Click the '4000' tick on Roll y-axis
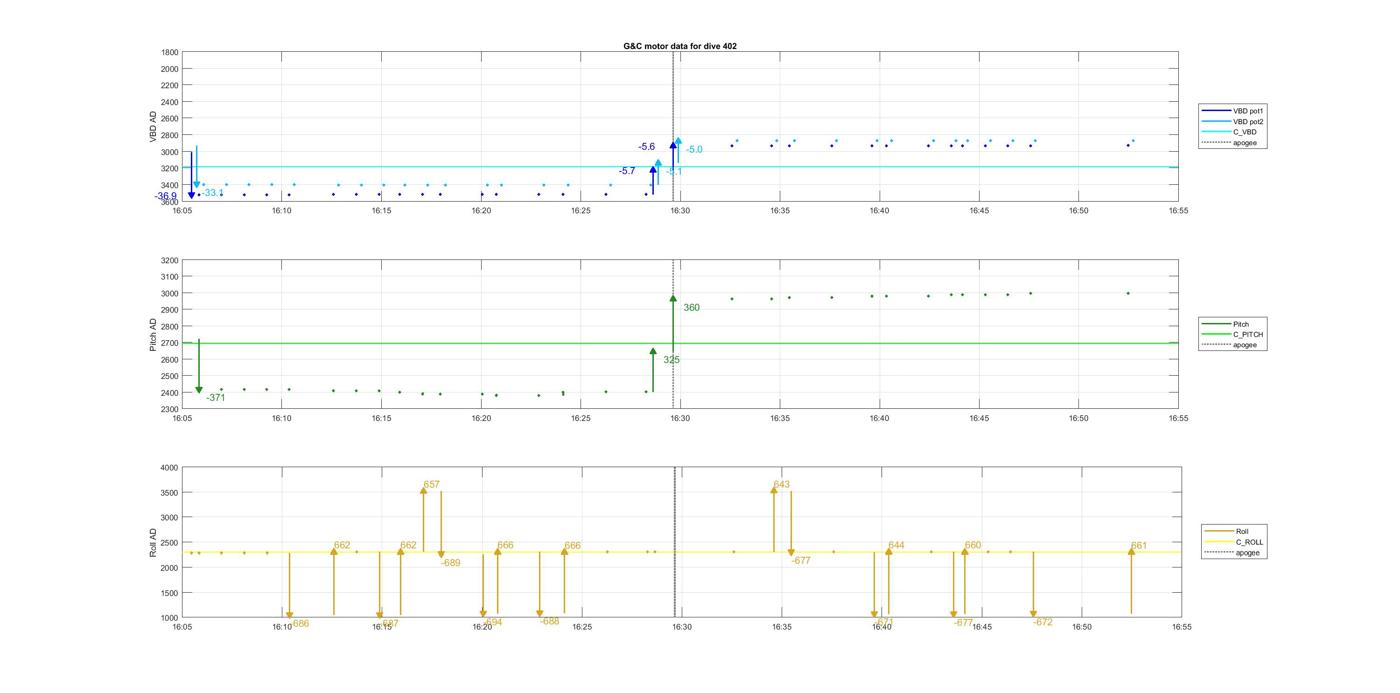Image resolution: width=1400 pixels, height=693 pixels. (170, 468)
